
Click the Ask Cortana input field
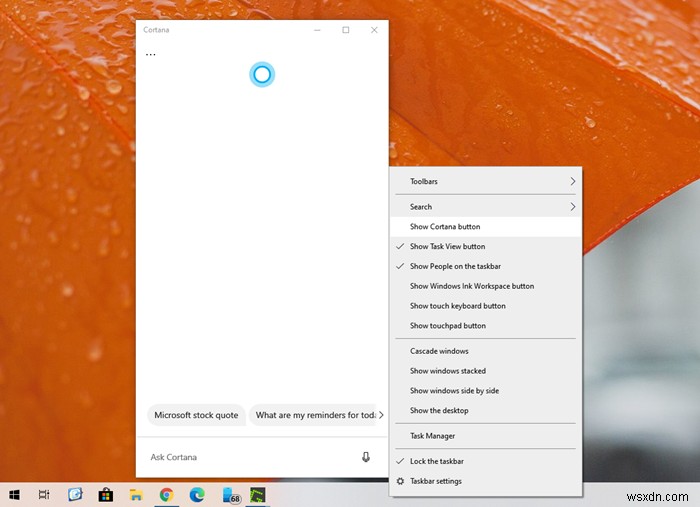click(250, 457)
